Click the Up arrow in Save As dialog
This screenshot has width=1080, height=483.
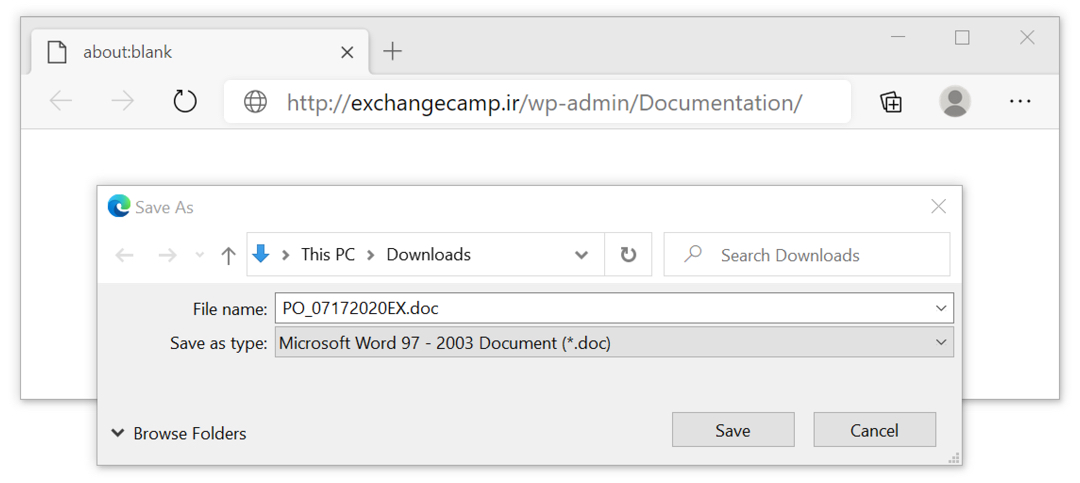tap(228, 256)
